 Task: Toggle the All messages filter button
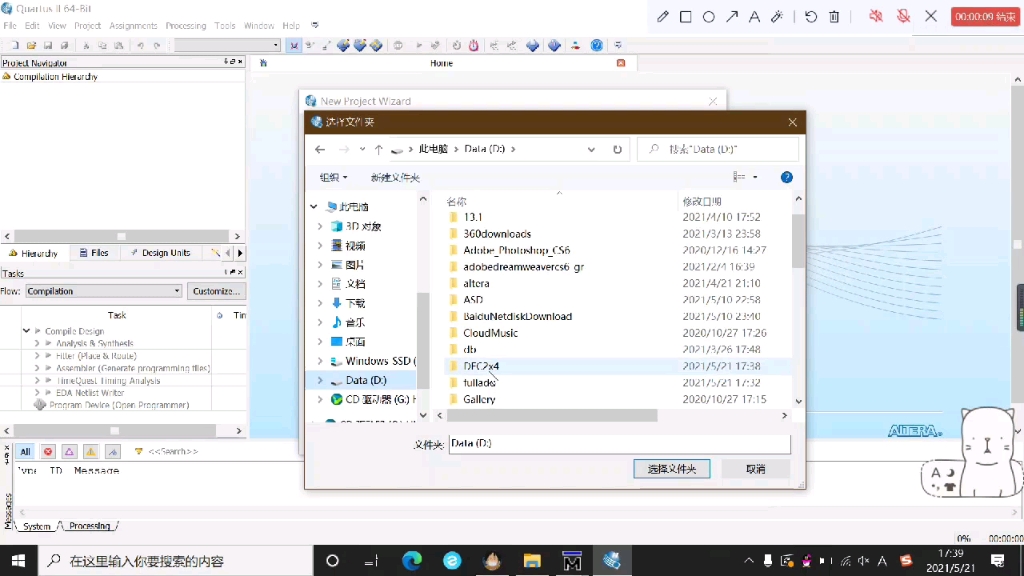(x=24, y=451)
